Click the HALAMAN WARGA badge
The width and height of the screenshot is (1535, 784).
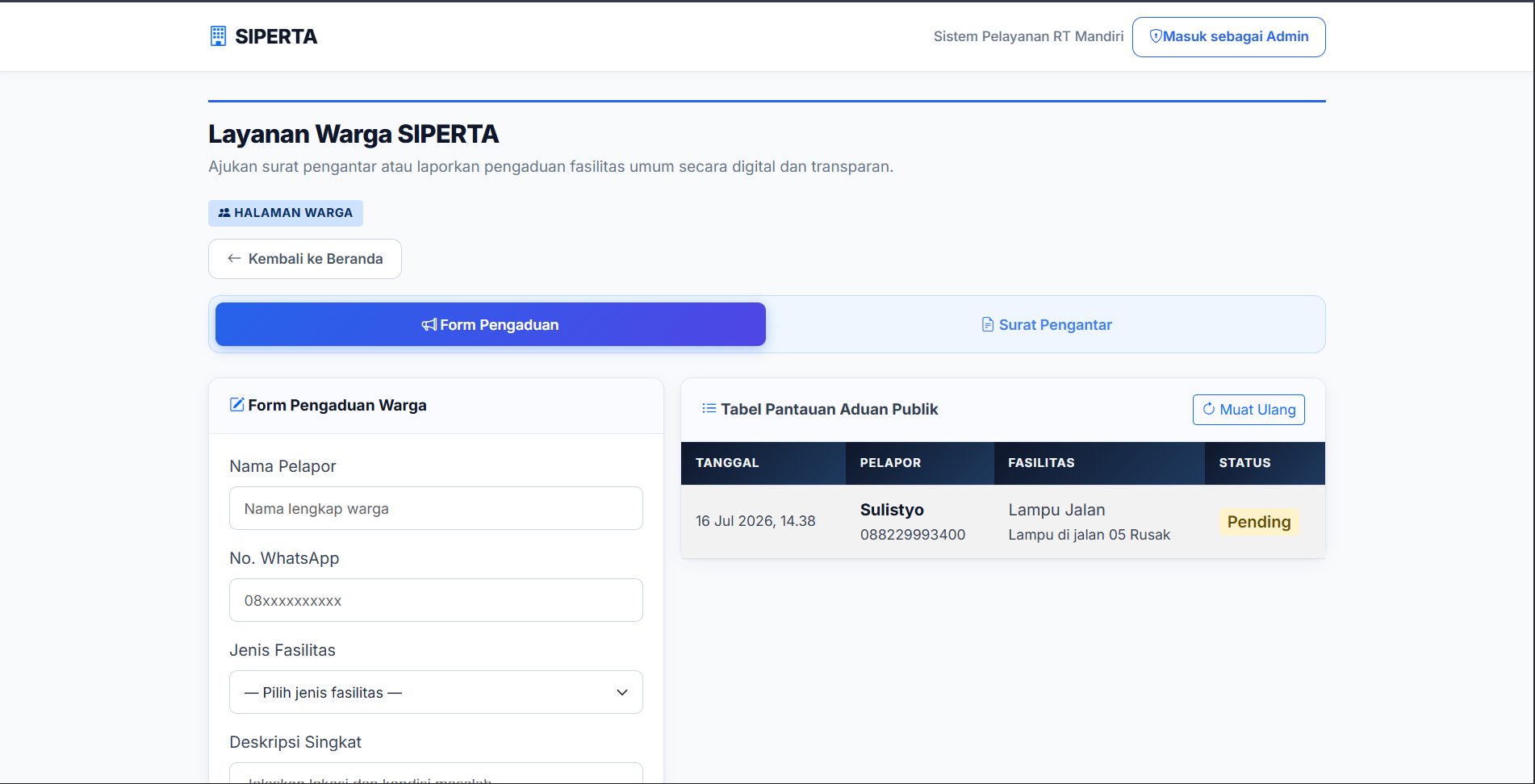(286, 213)
